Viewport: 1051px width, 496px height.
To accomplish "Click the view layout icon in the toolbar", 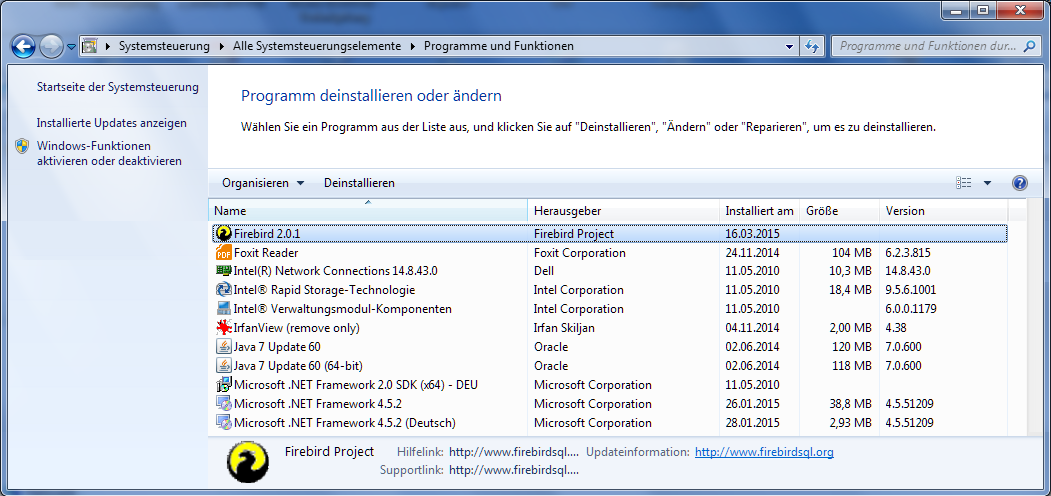I will [x=964, y=183].
